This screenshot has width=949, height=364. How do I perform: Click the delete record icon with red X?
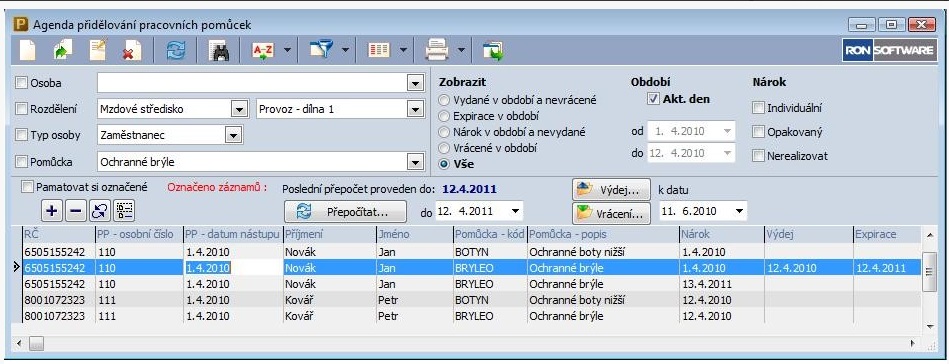tap(131, 50)
